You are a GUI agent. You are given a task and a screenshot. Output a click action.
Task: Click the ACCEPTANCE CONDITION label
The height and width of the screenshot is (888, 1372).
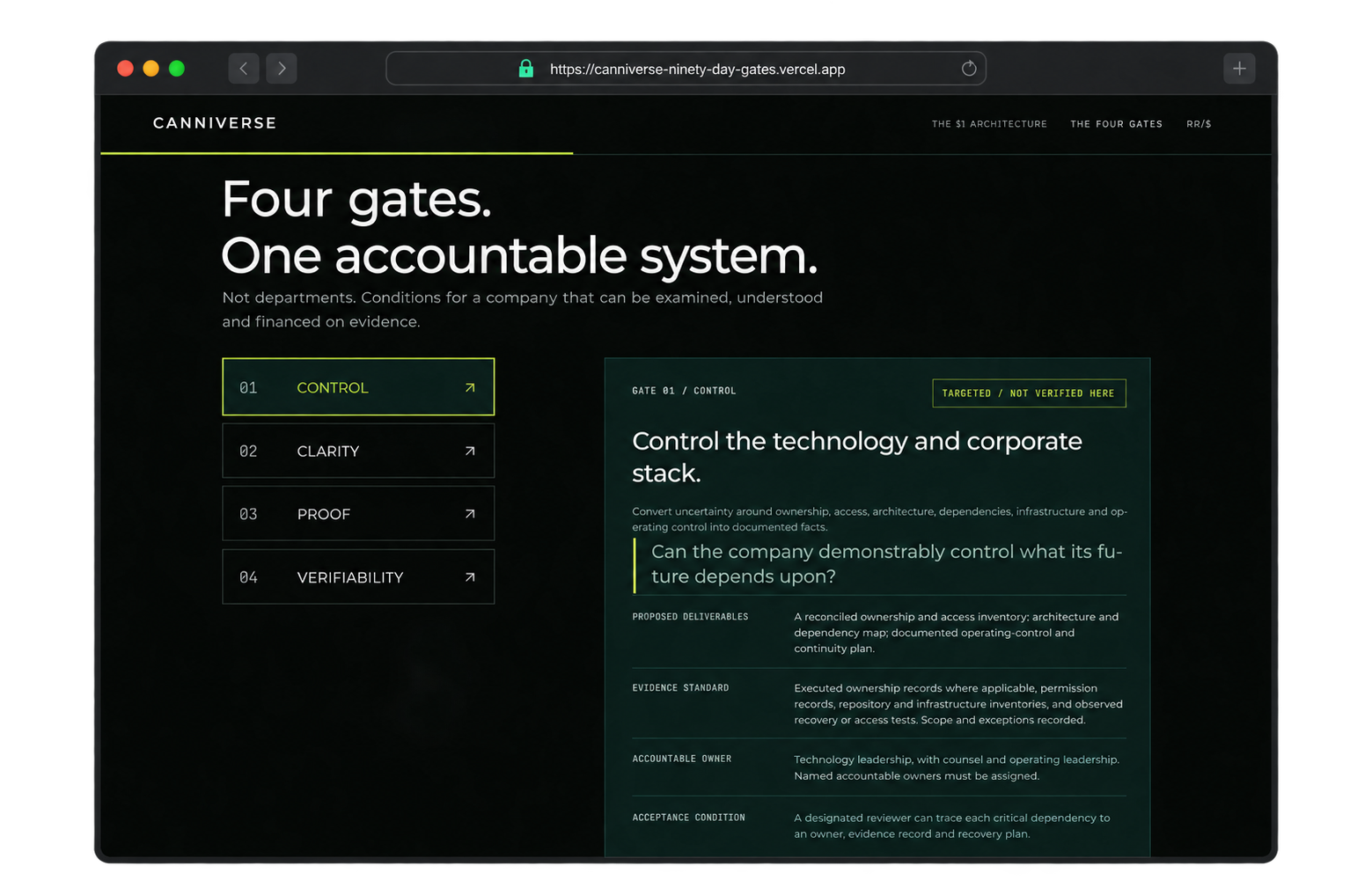point(688,818)
